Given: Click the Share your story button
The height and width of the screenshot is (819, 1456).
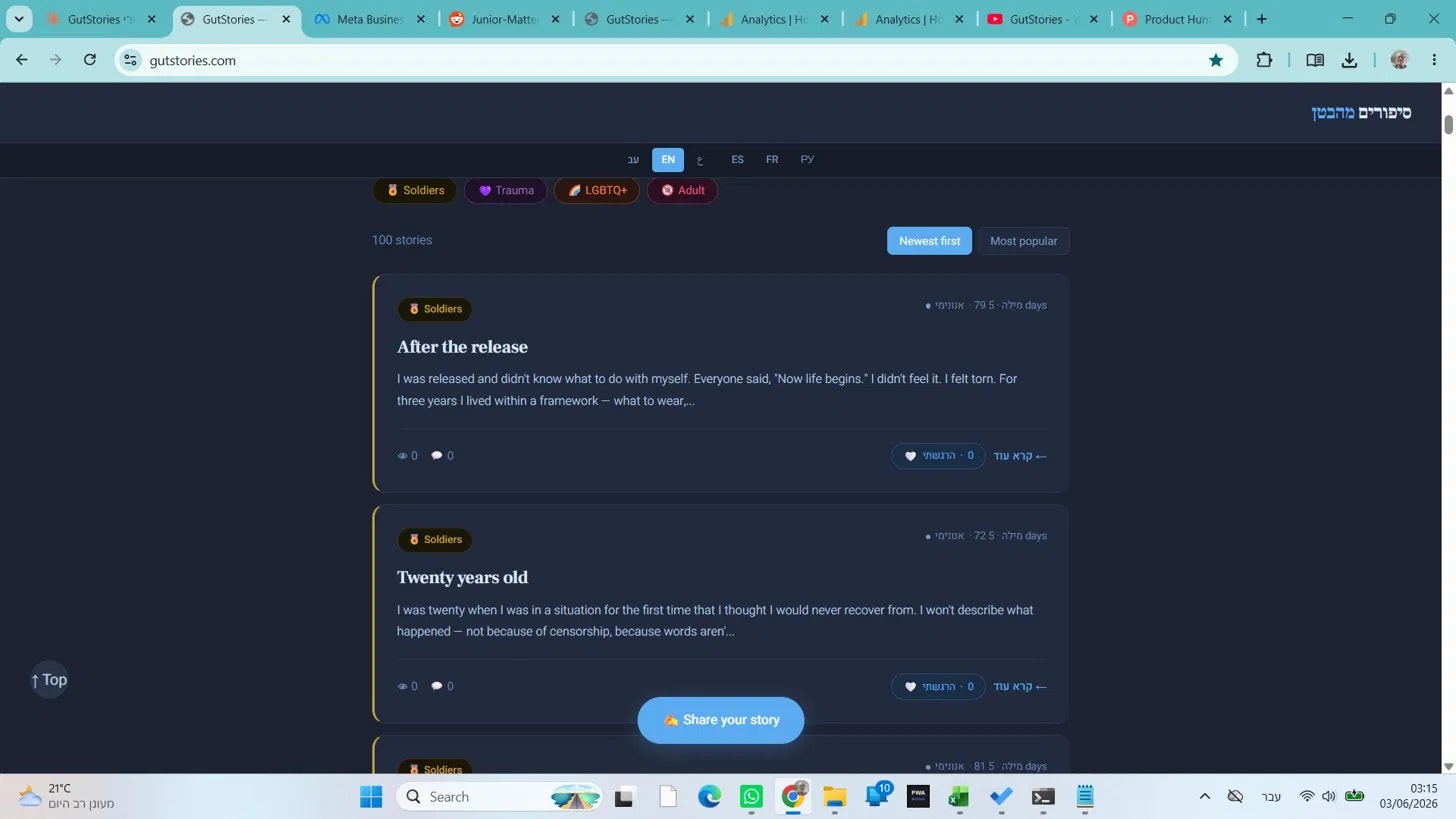Looking at the screenshot, I should pyautogui.click(x=720, y=720).
